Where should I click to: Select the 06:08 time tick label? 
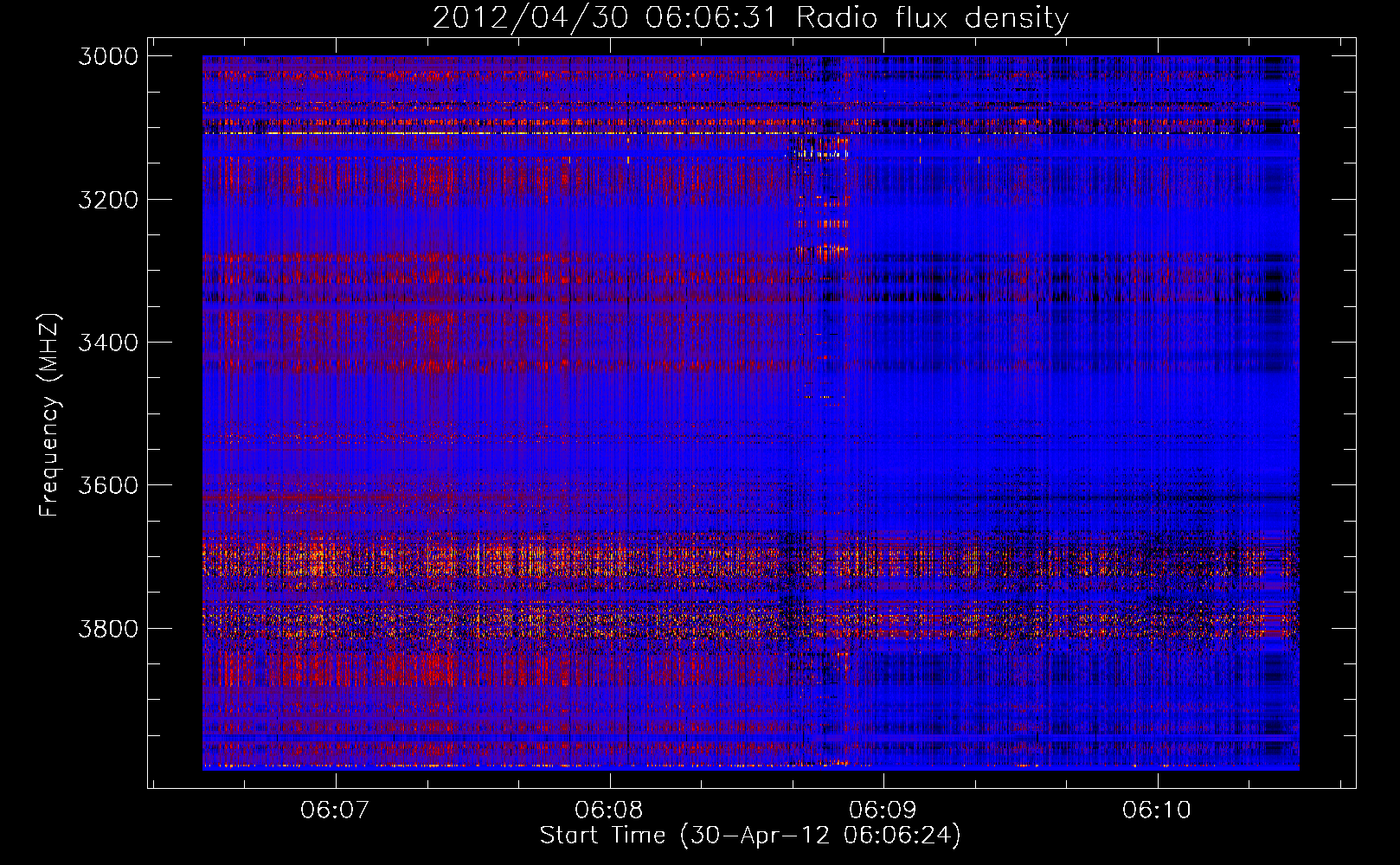[609, 811]
